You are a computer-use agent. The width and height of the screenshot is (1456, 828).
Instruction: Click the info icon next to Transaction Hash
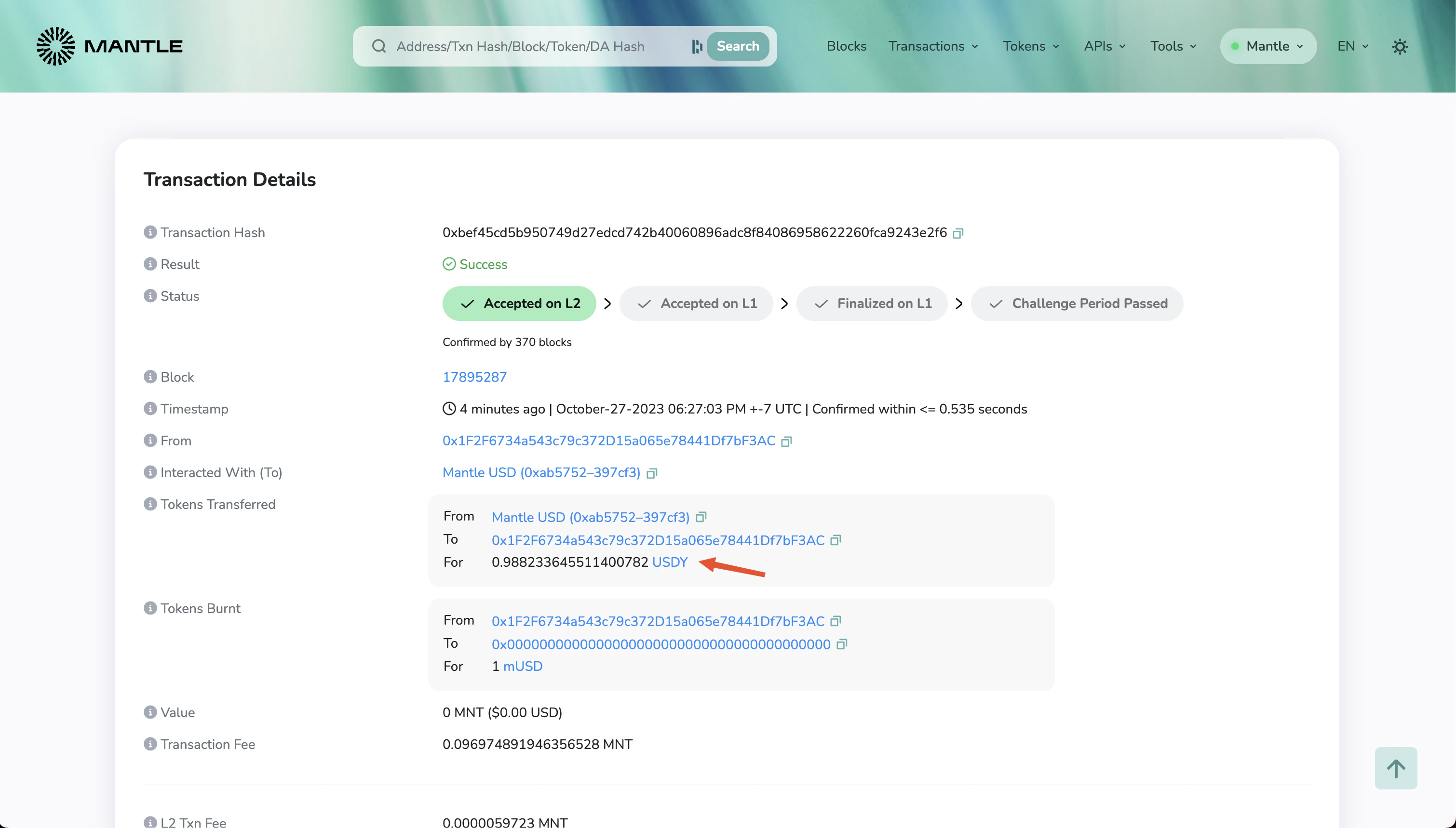(149, 231)
